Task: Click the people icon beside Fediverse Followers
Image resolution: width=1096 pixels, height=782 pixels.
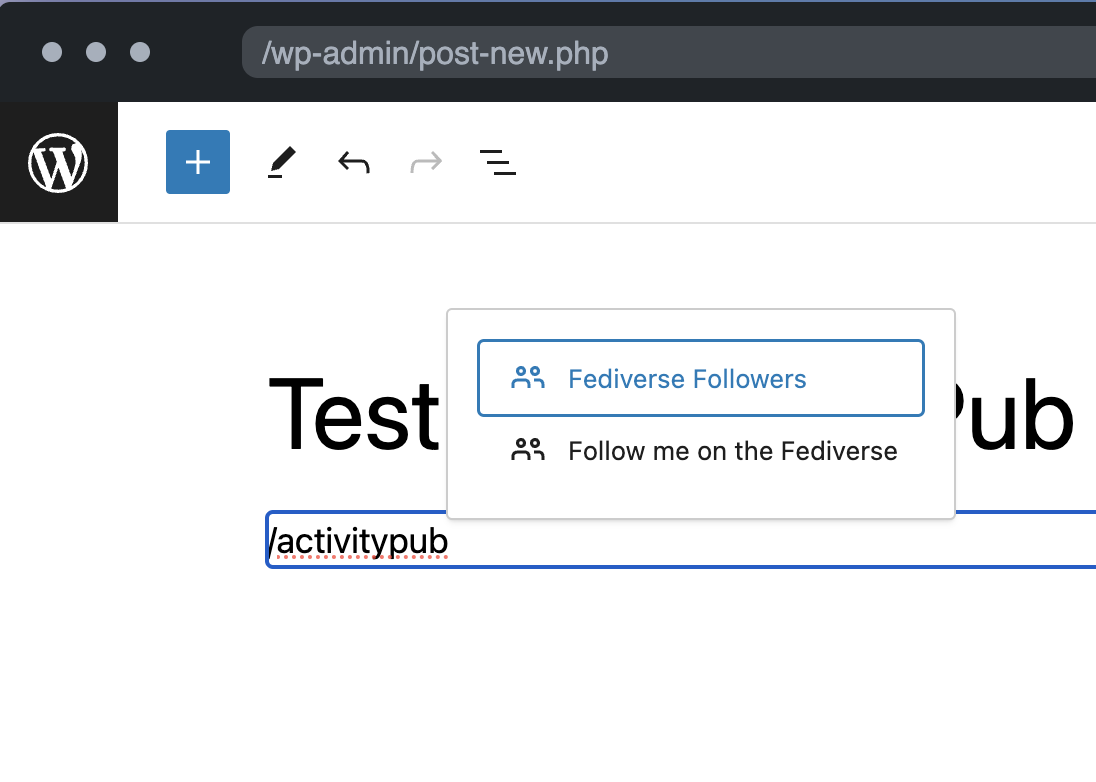Action: pos(528,378)
